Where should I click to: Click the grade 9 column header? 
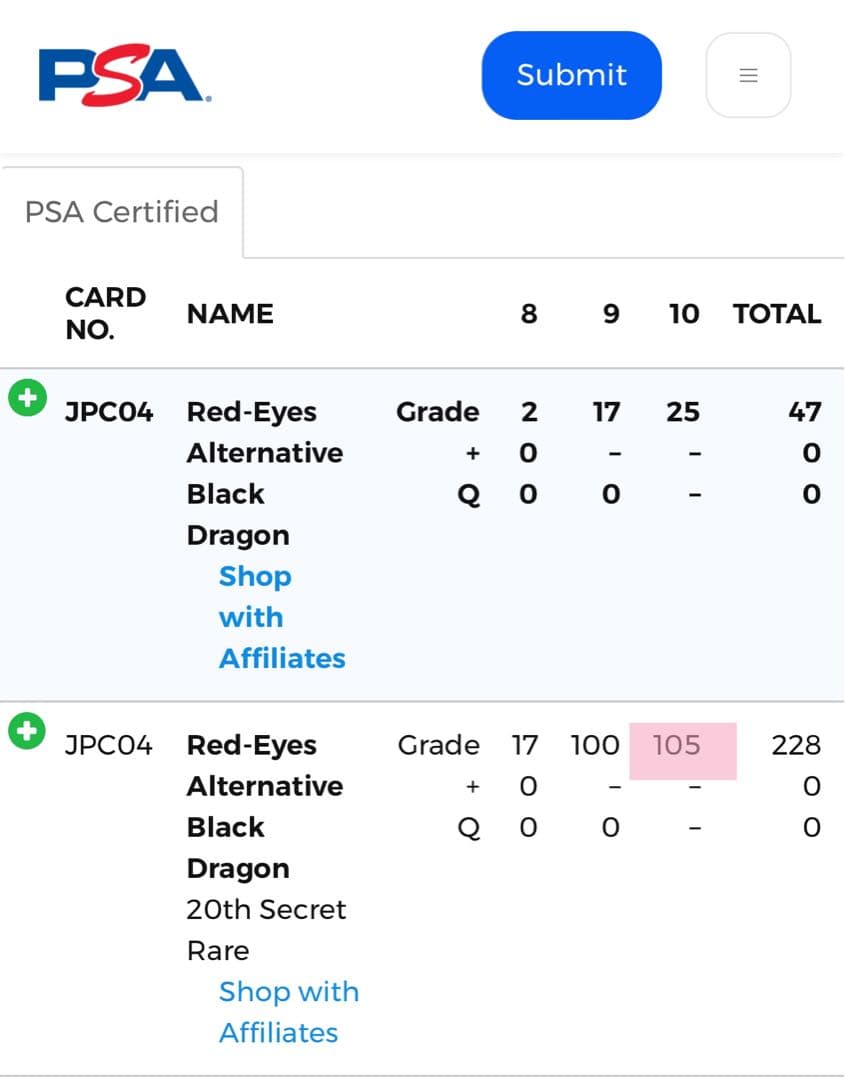pos(610,314)
